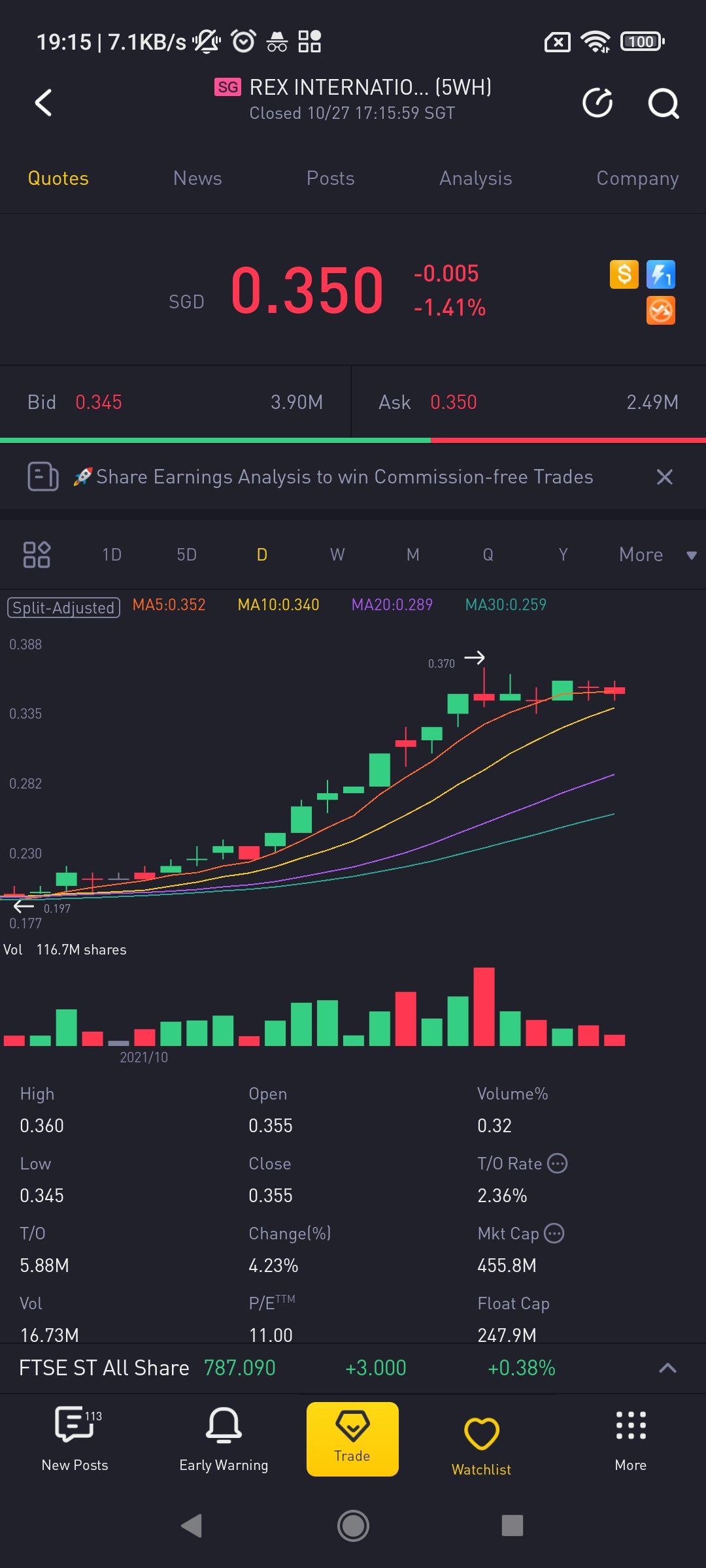
Task: Expand the FTSE ST All Share bar
Action: point(667,1368)
